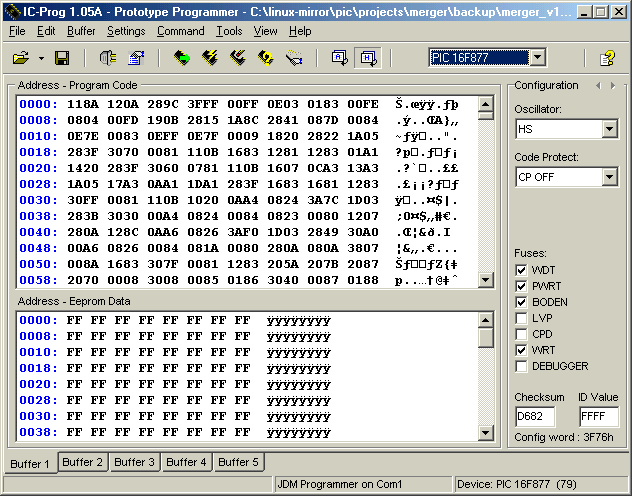The width and height of the screenshot is (632, 496).
Task: Click the Save File floppy icon
Action: [61, 59]
